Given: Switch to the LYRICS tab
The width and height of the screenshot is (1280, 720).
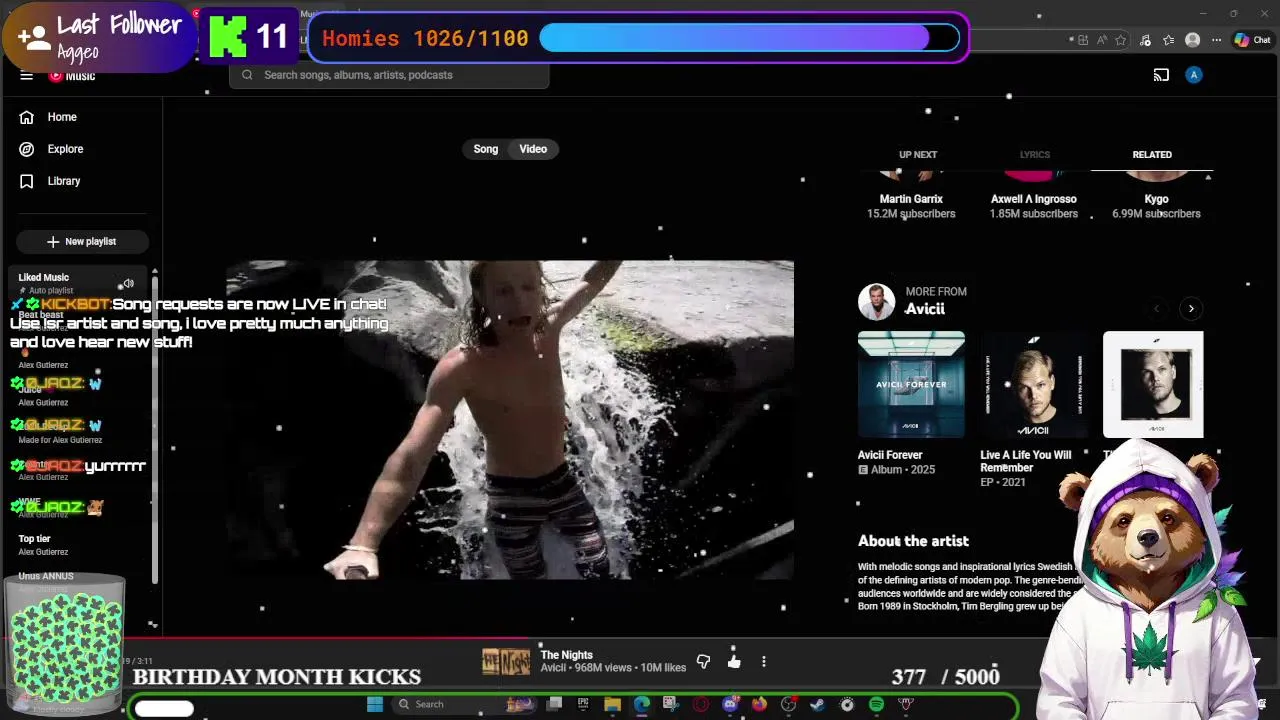Looking at the screenshot, I should [x=1035, y=155].
